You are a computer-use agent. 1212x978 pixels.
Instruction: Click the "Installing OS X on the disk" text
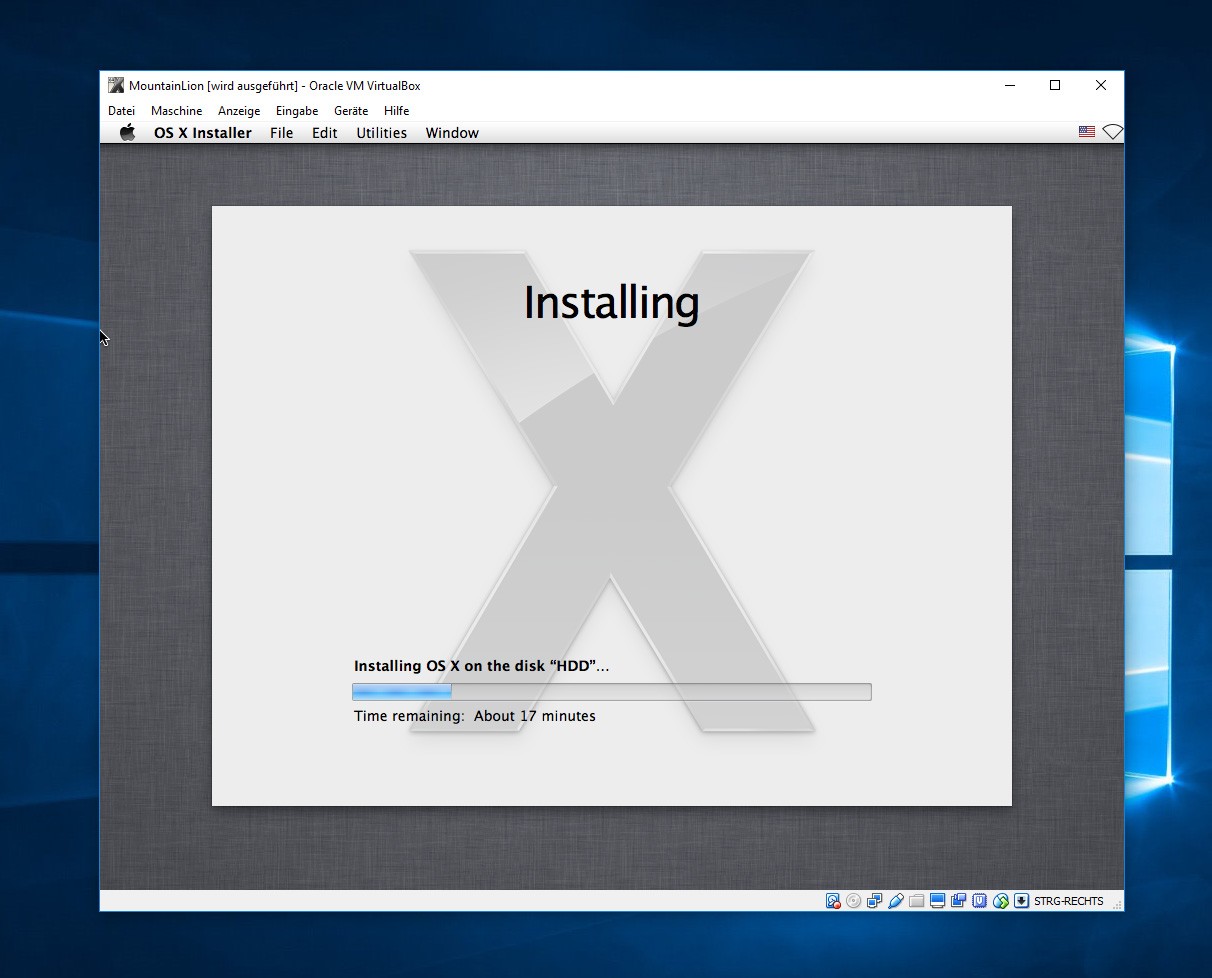(x=482, y=666)
